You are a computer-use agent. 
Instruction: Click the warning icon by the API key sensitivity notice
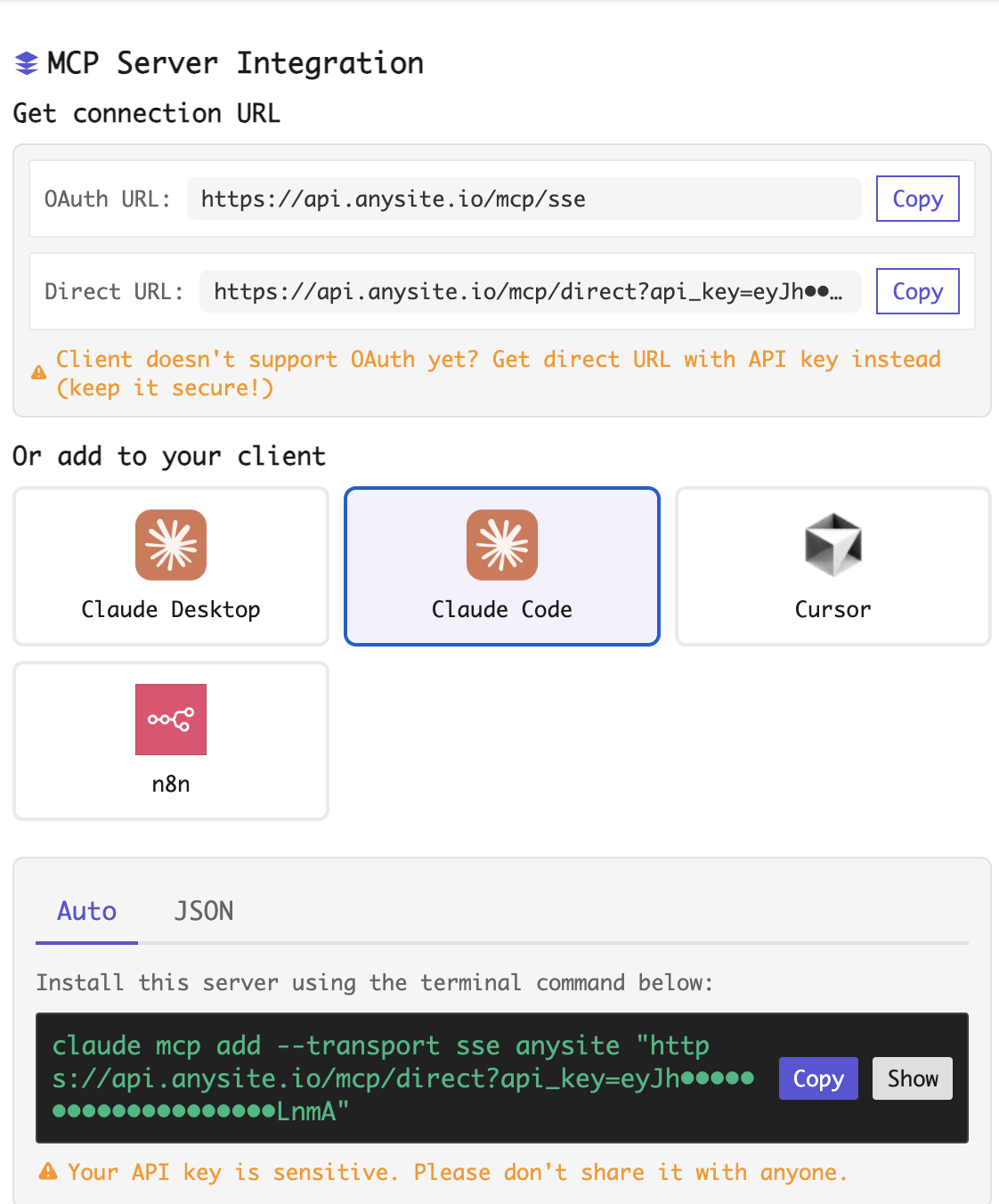click(x=47, y=1172)
